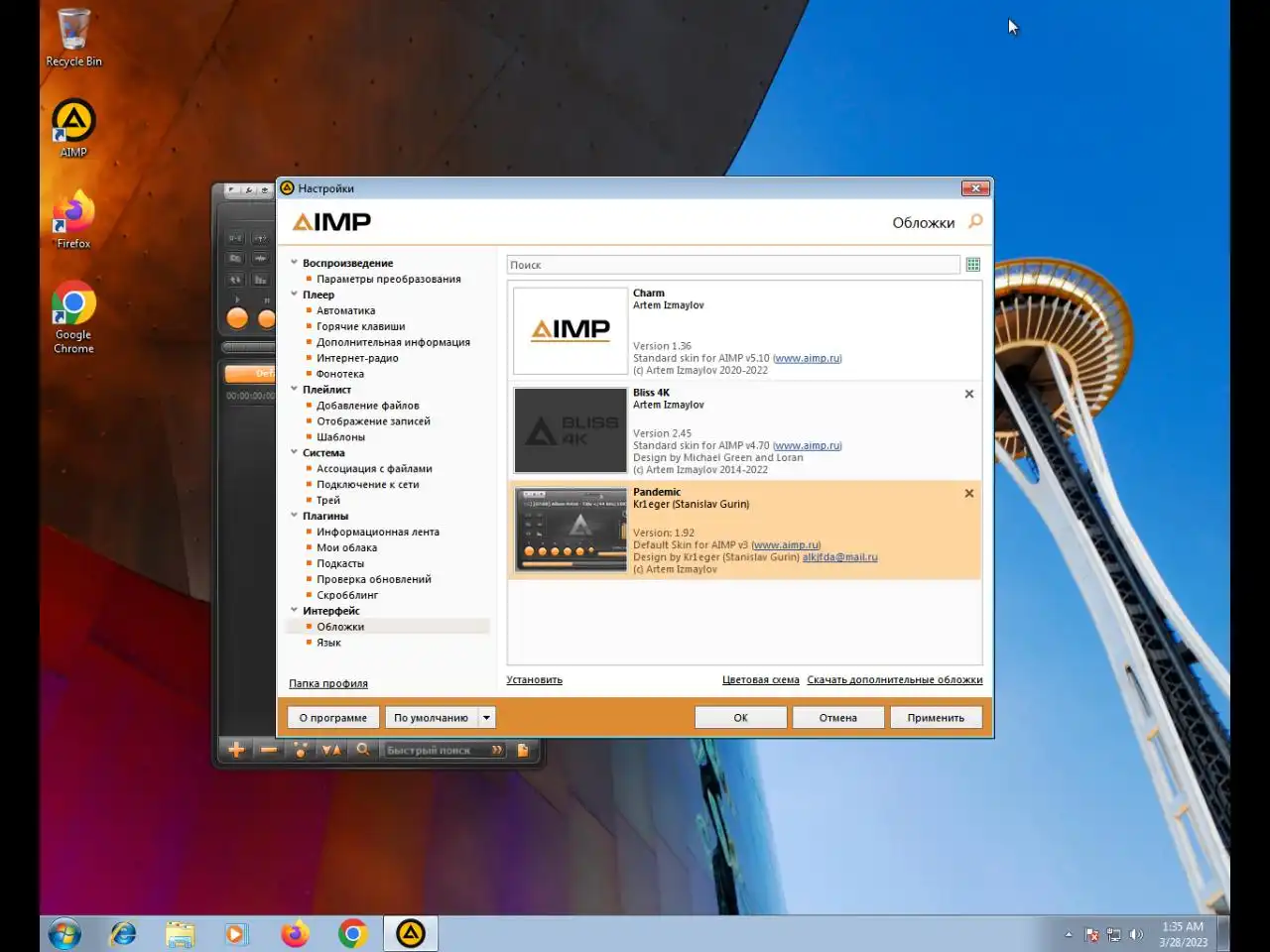Screen dimensions: 1270x952
Task: Open Автоматика settings page
Action: click(x=345, y=310)
